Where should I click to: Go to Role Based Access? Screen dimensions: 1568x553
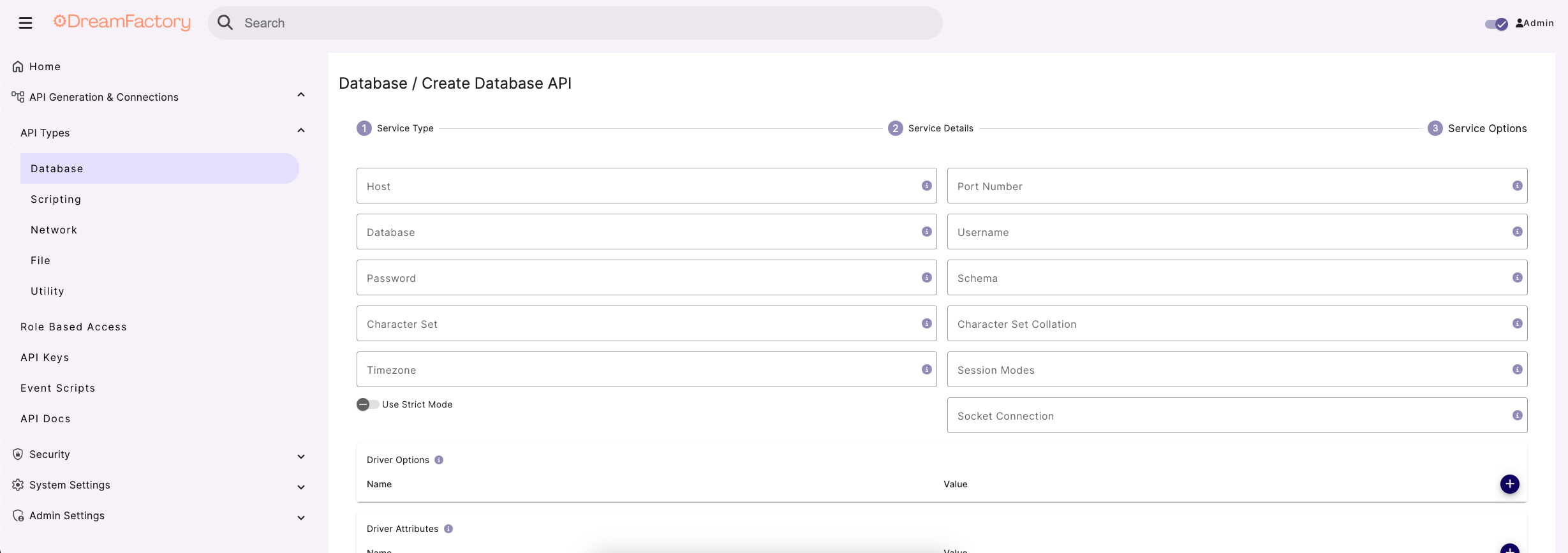tap(73, 327)
